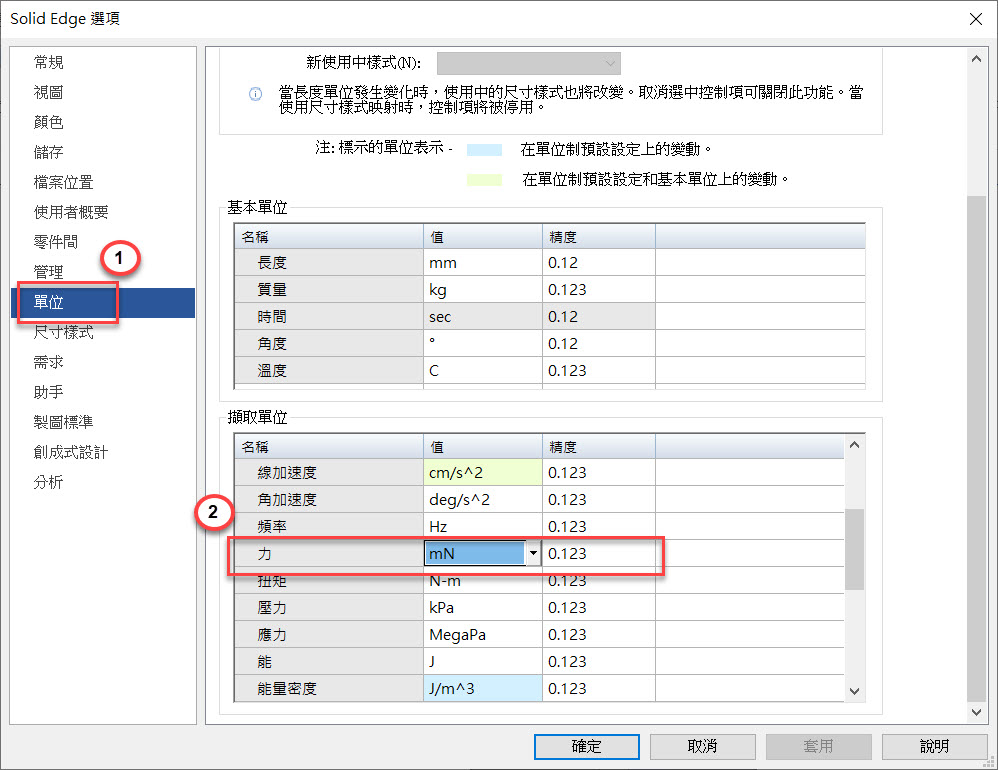The height and width of the screenshot is (770, 998).
Task: Select the 單位 category
Action: (103, 302)
